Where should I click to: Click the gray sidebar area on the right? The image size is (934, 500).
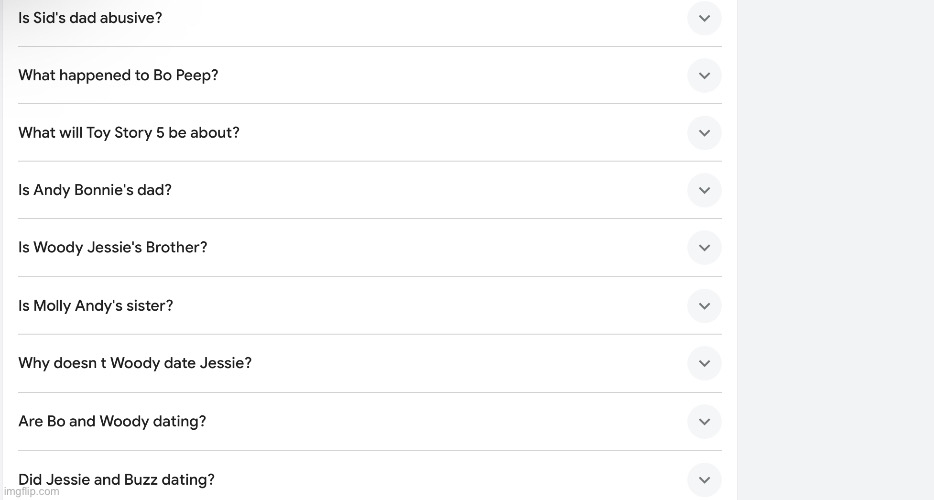pyautogui.click(x=835, y=250)
